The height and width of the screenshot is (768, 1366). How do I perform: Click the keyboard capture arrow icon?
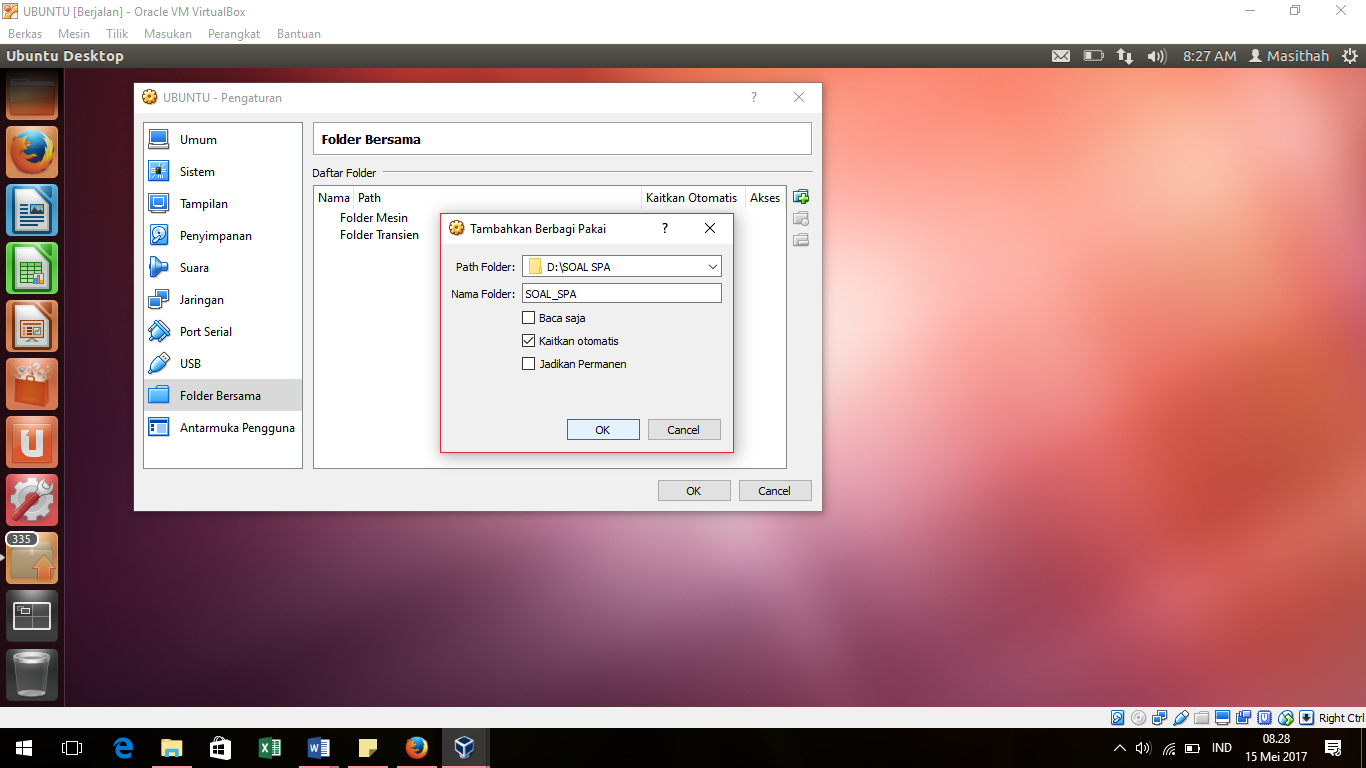(1307, 718)
